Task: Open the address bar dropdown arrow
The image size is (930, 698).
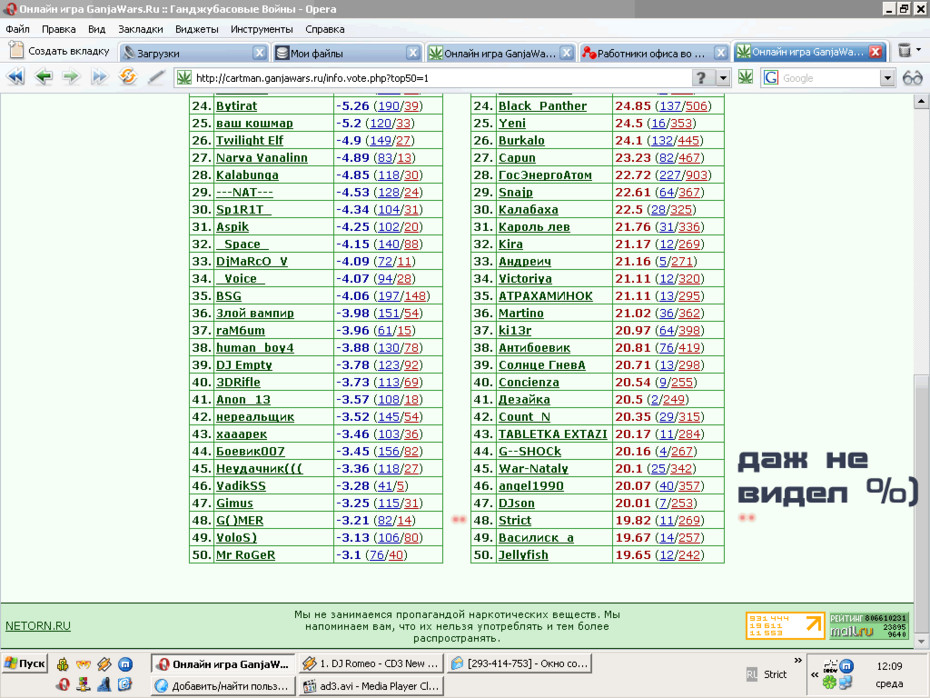Action: coord(723,78)
